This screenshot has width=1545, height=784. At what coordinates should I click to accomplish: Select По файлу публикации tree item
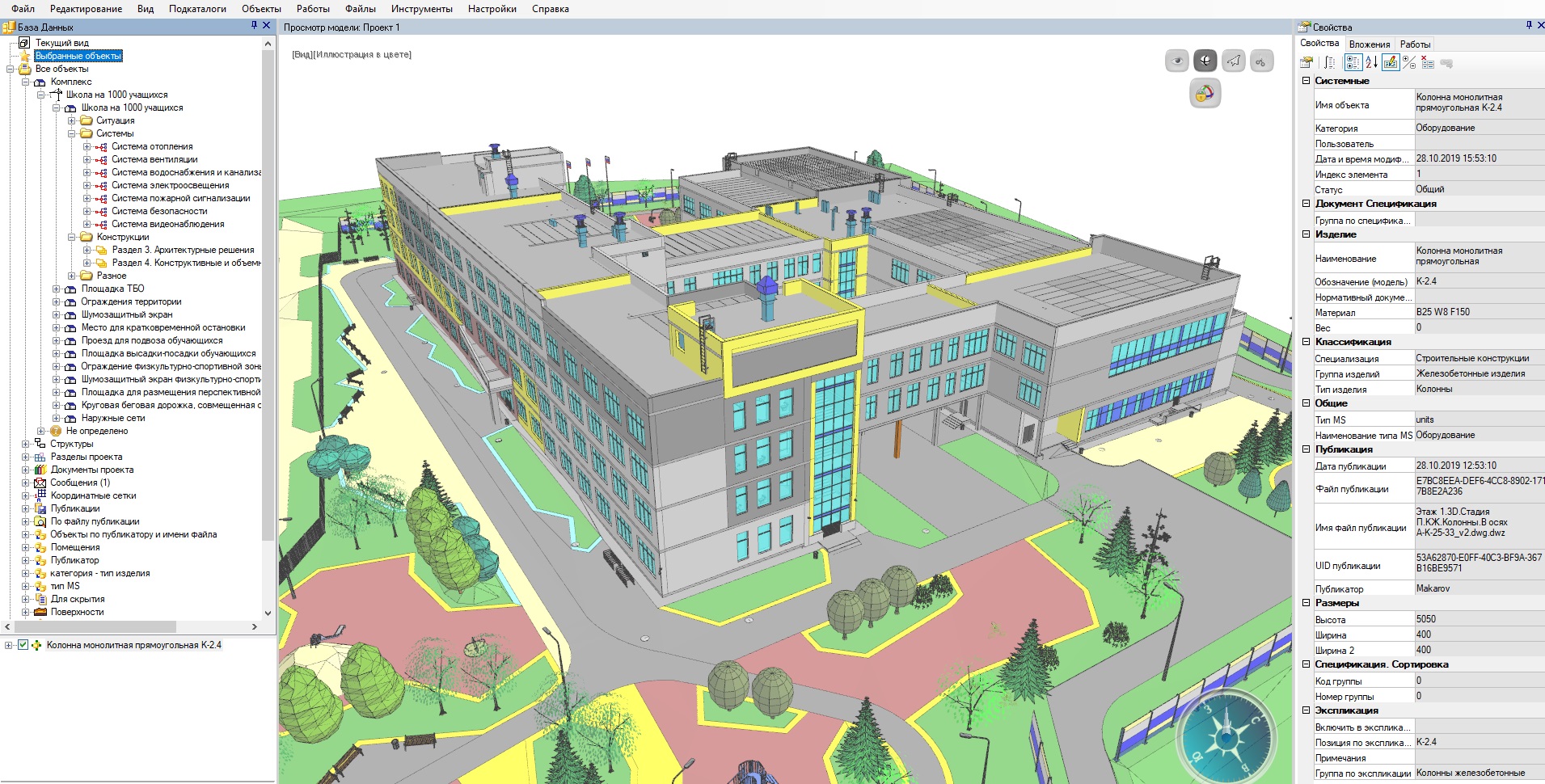pyautogui.click(x=95, y=521)
